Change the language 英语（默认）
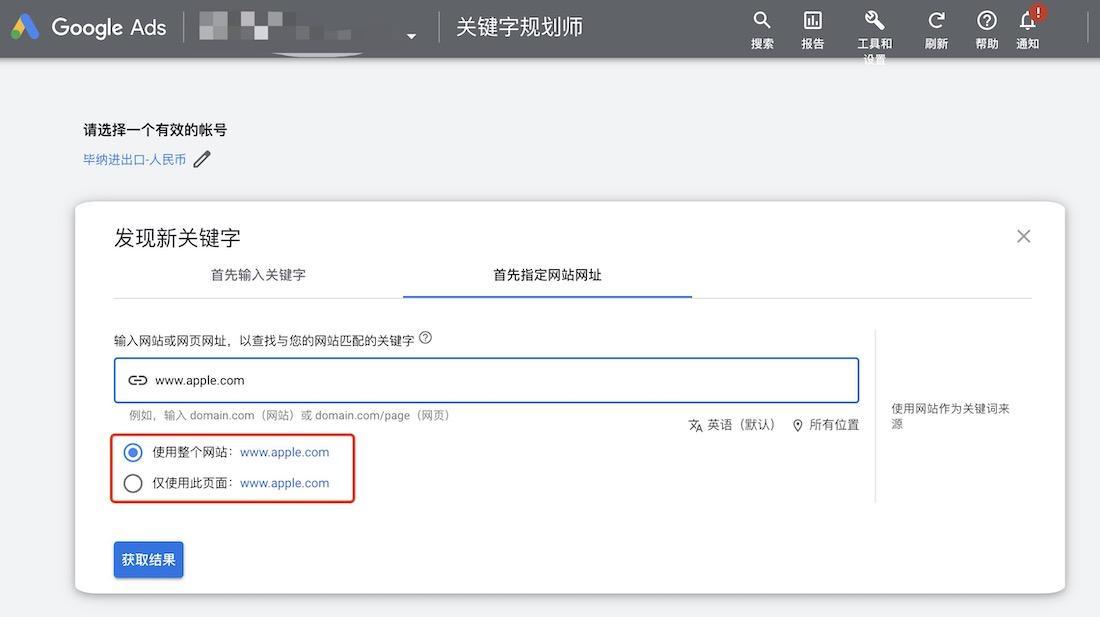This screenshot has width=1100, height=617. tap(732, 425)
